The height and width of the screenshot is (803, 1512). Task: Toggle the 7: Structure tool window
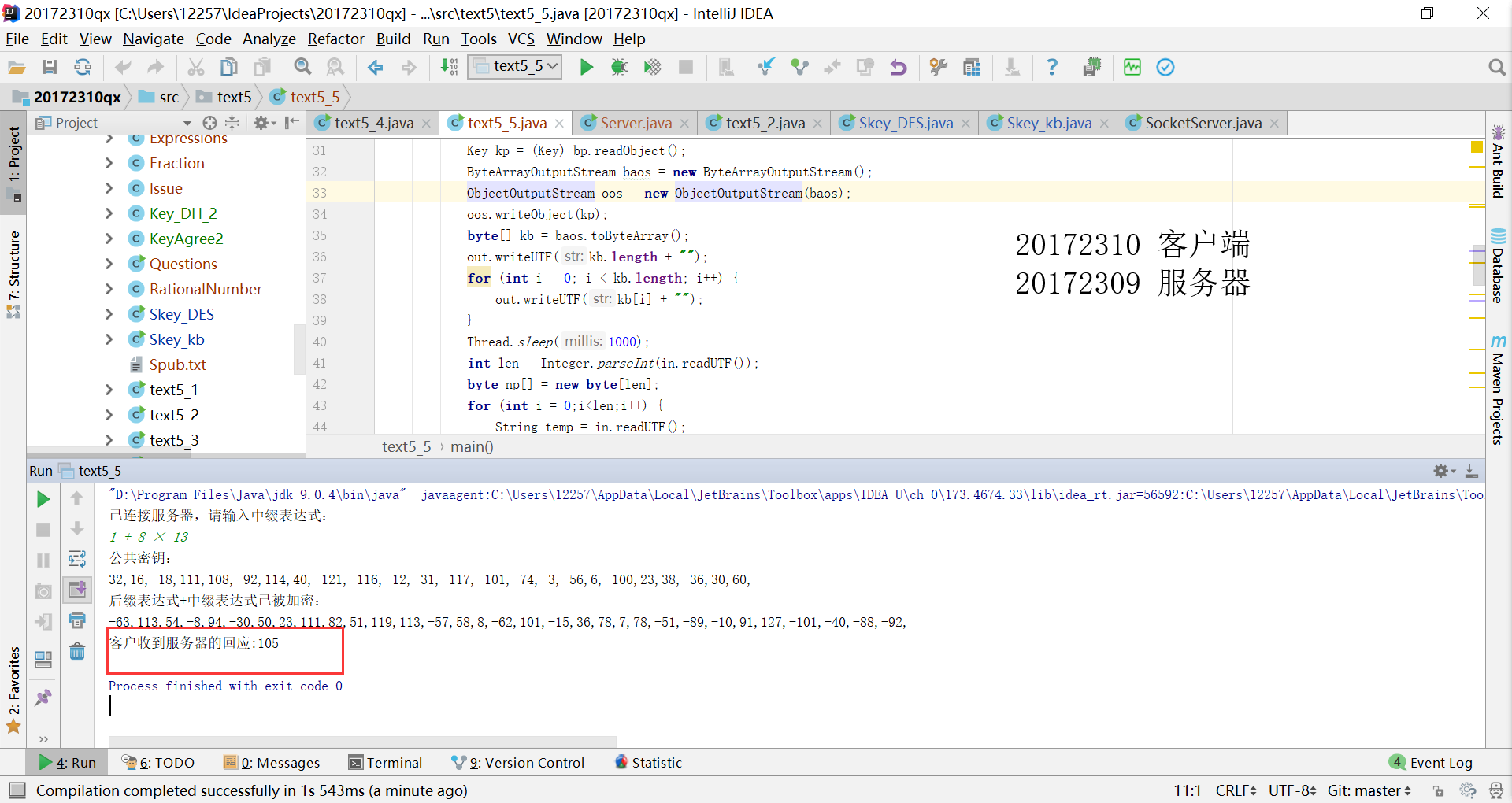pos(13,274)
